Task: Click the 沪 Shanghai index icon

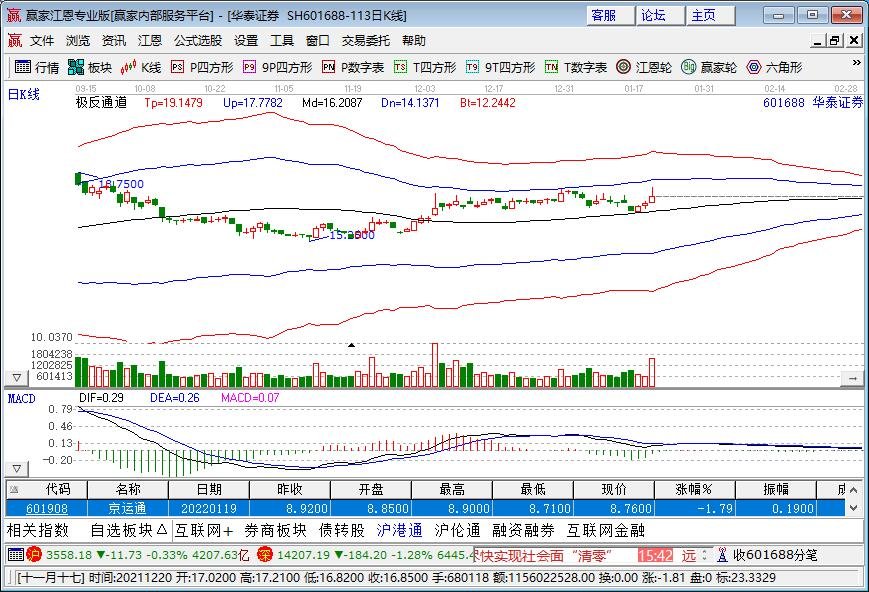Action: tap(34, 554)
